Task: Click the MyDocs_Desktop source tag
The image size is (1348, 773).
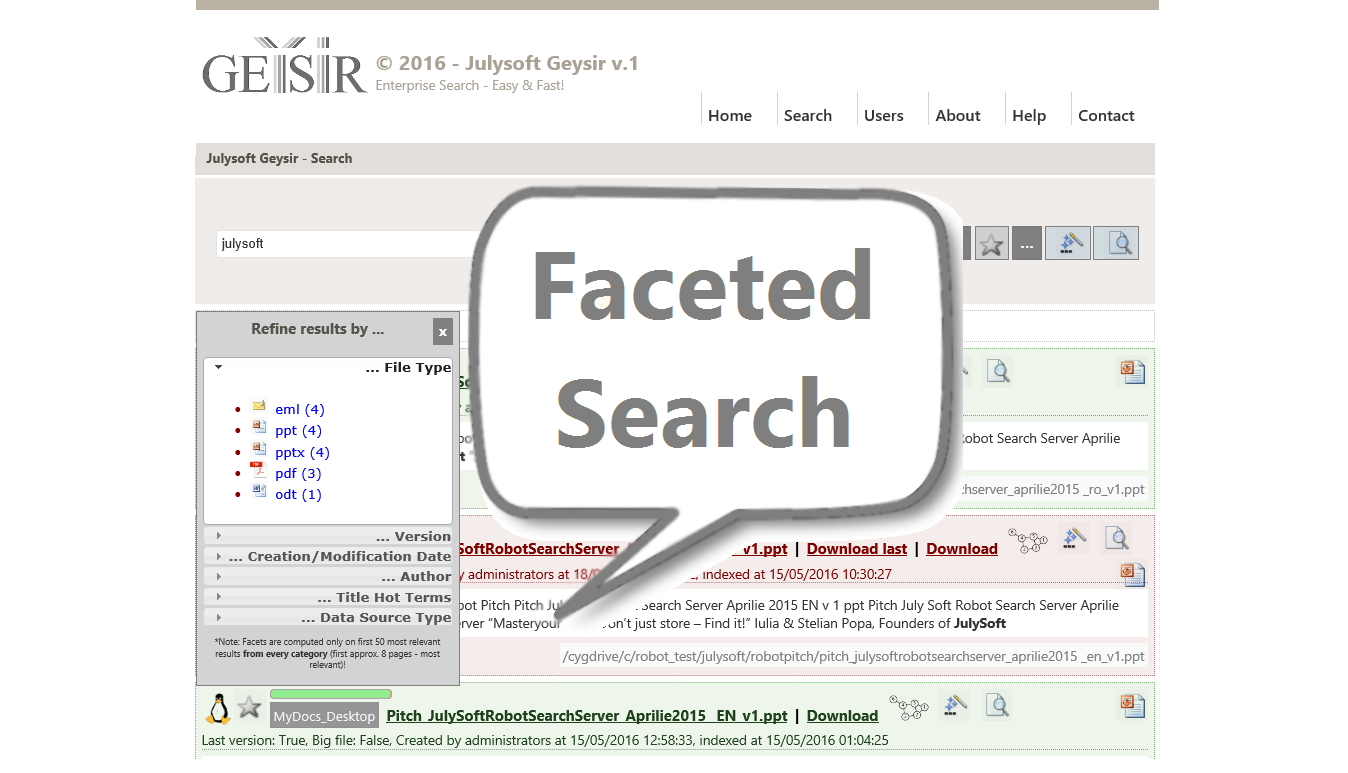Action: [324, 716]
